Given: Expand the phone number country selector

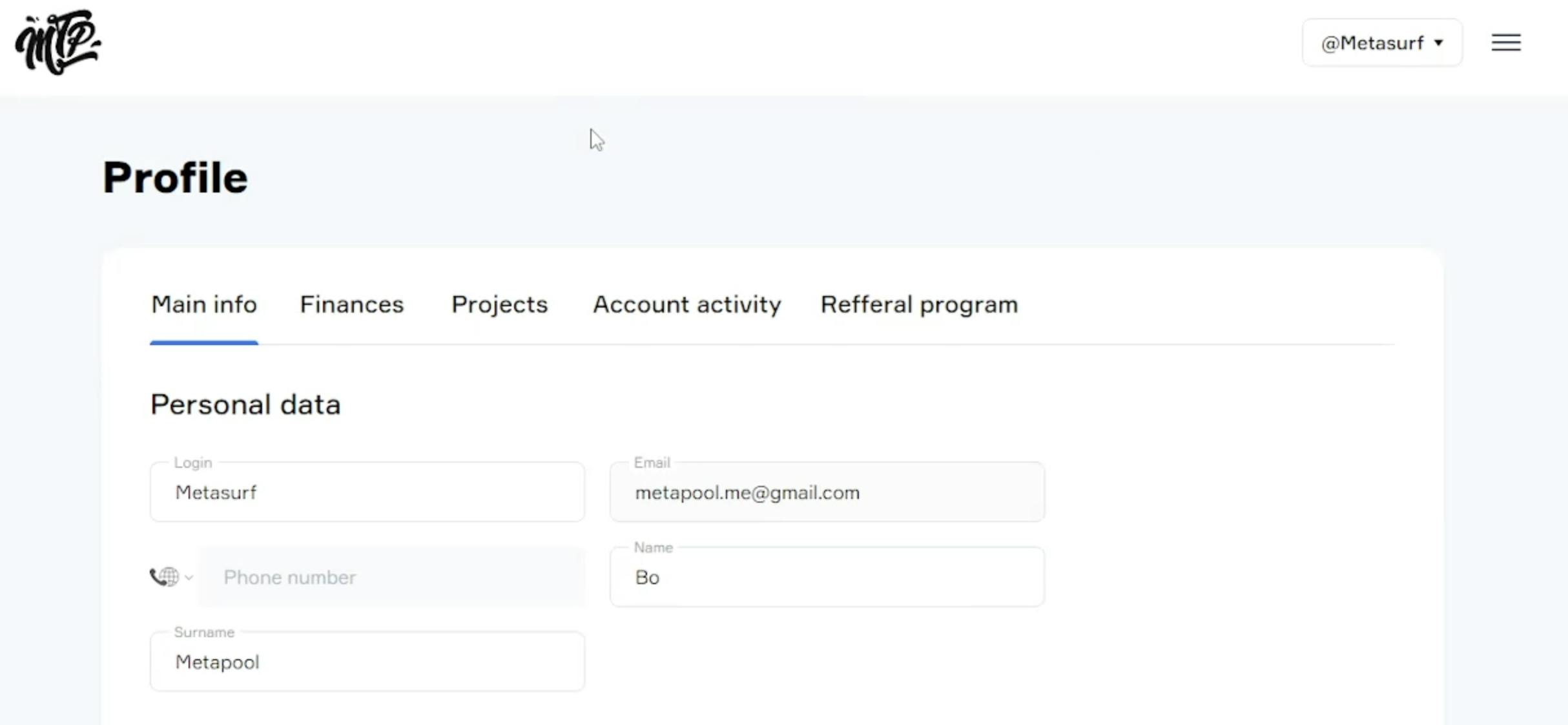Looking at the screenshot, I should (170, 577).
